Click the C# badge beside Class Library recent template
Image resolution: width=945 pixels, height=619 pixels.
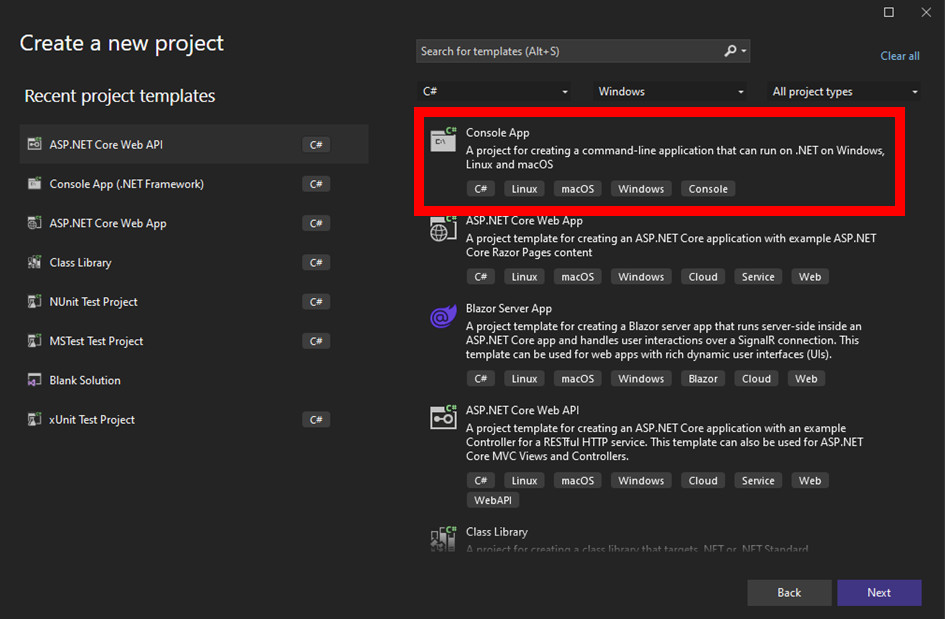[x=316, y=262]
